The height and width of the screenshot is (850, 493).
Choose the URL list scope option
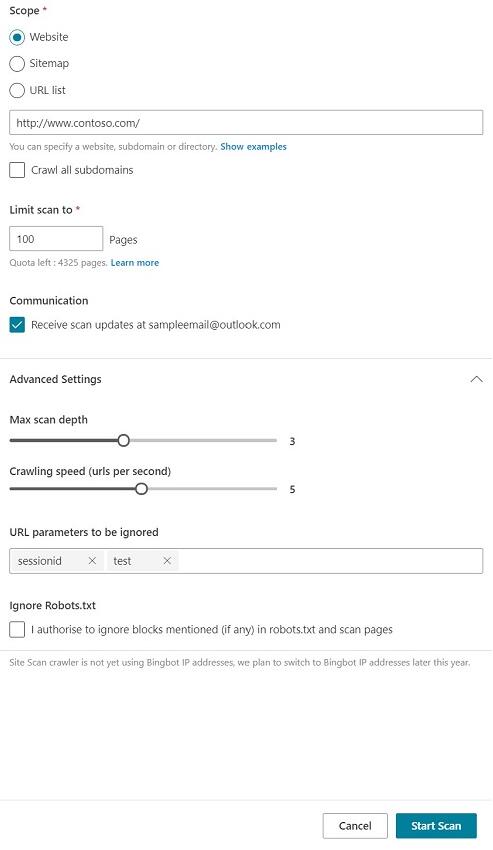pyautogui.click(x=17, y=90)
